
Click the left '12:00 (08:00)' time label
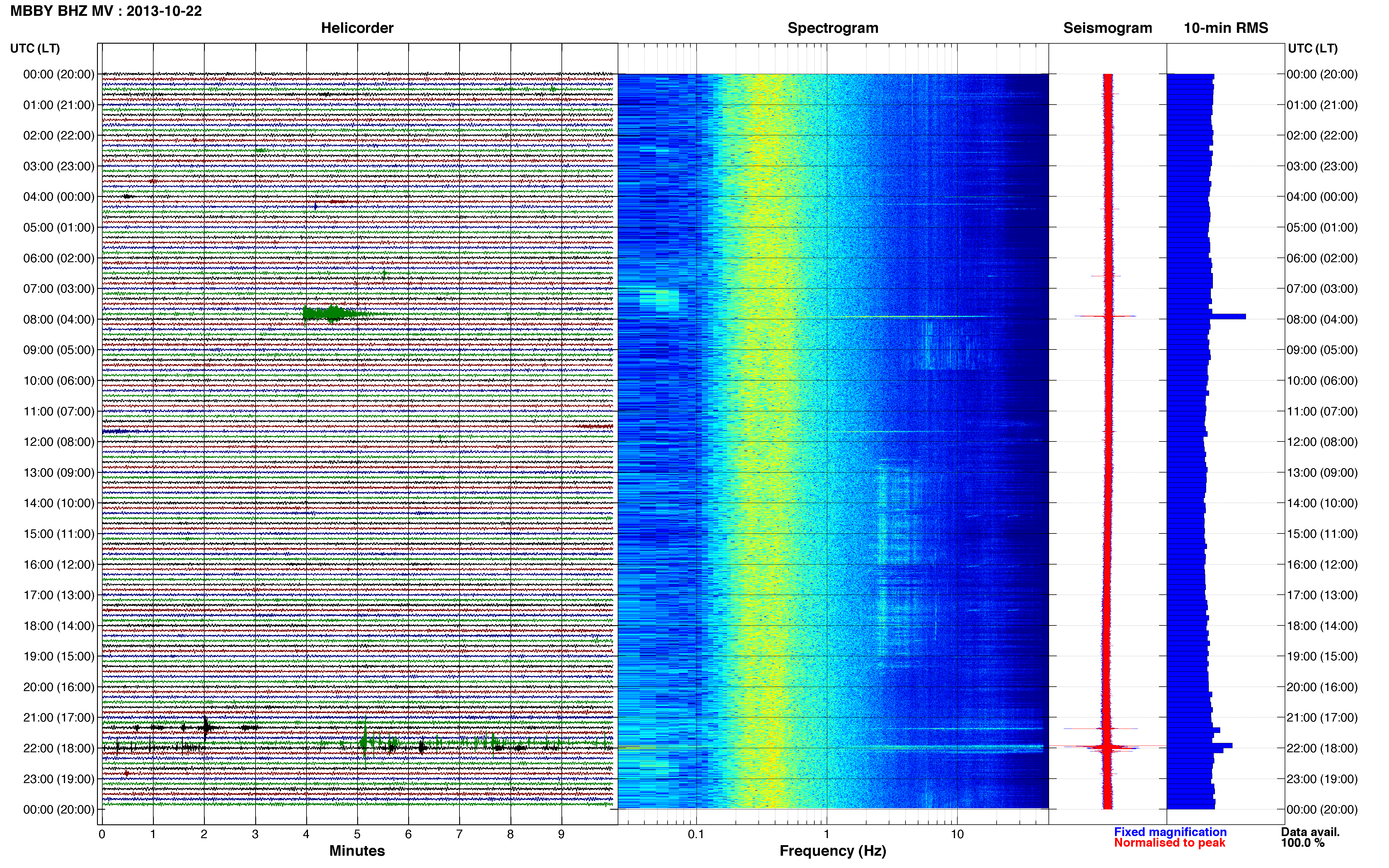[59, 442]
